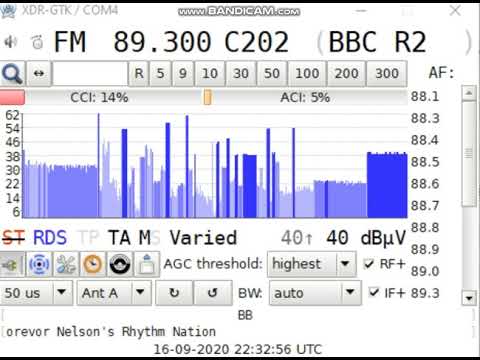Viewport: 480px width, 360px height.
Task: Click the BBC R2 station name
Action: click(377, 42)
